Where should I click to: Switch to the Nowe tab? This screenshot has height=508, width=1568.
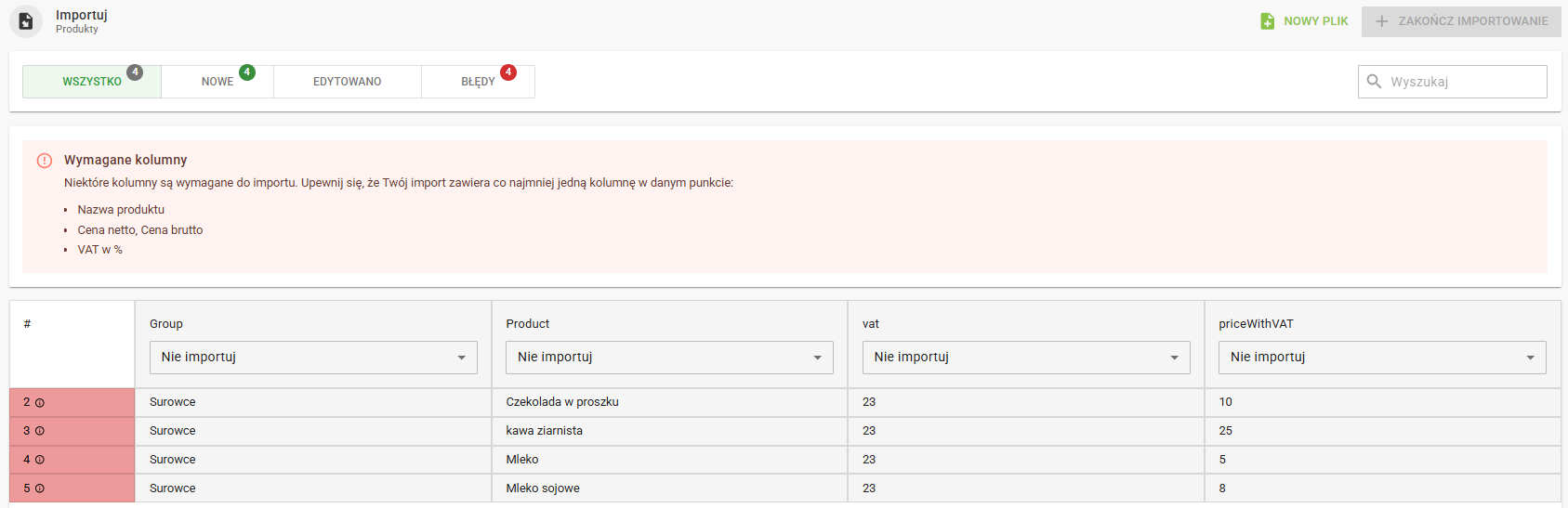click(217, 82)
